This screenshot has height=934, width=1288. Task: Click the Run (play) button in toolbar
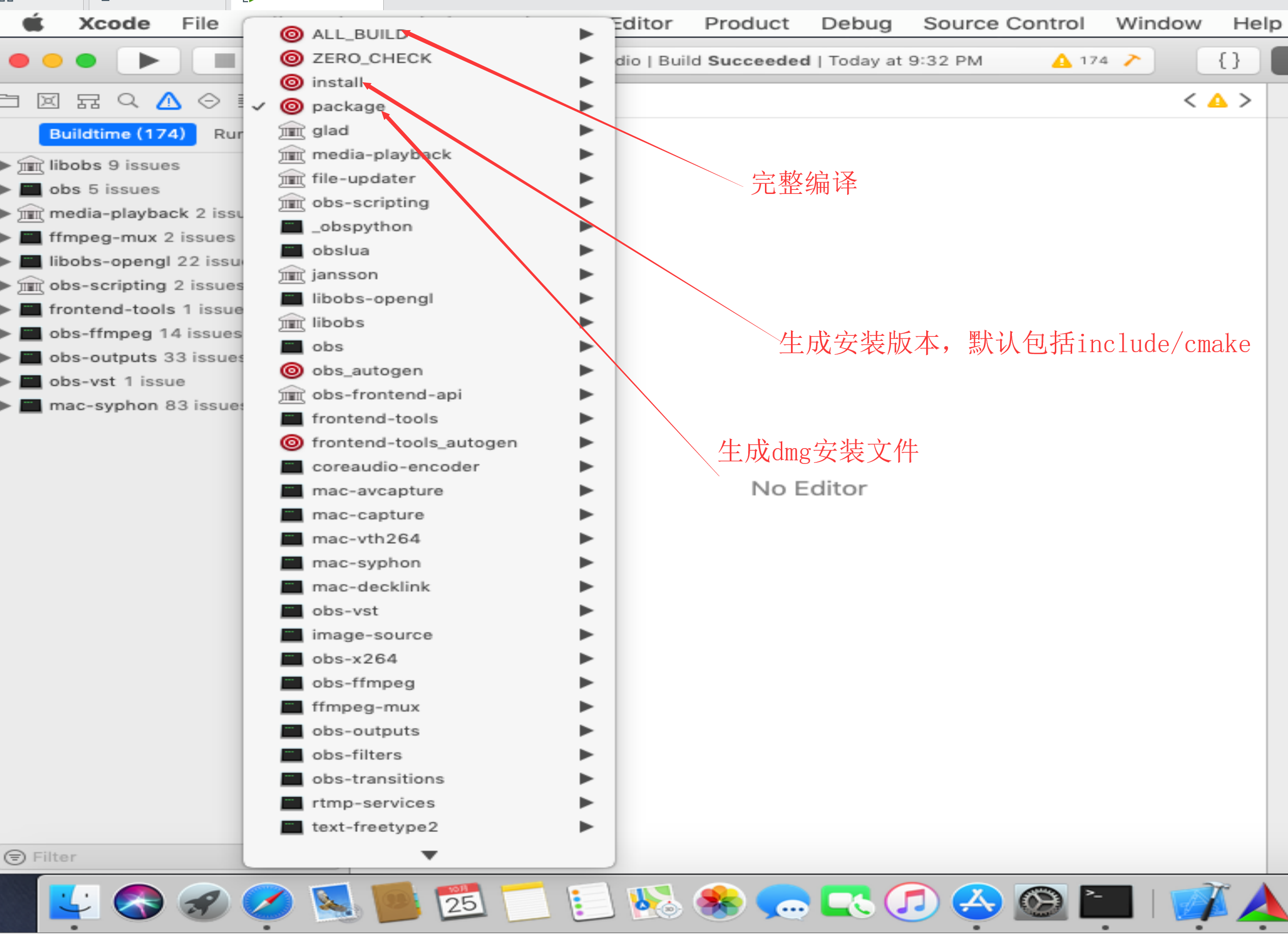click(149, 60)
